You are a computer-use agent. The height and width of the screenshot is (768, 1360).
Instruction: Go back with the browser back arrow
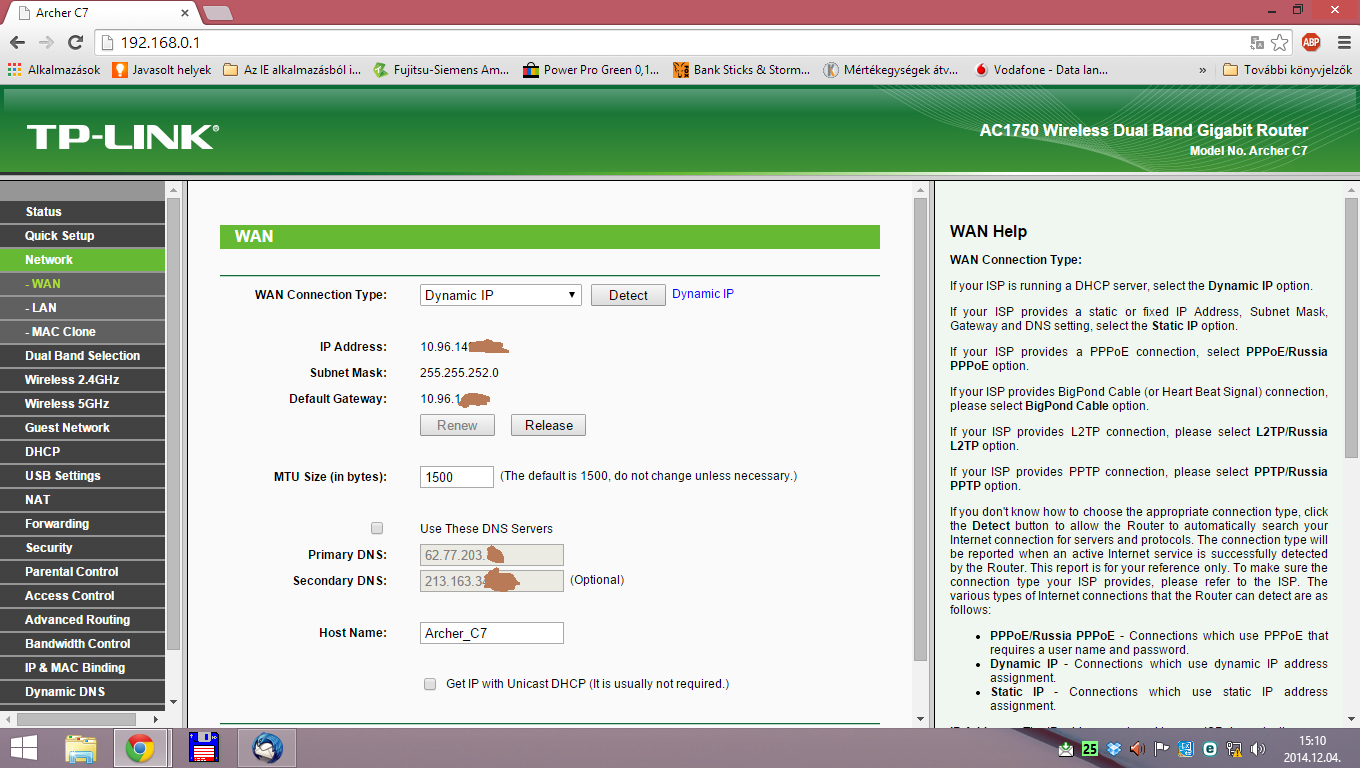(17, 42)
